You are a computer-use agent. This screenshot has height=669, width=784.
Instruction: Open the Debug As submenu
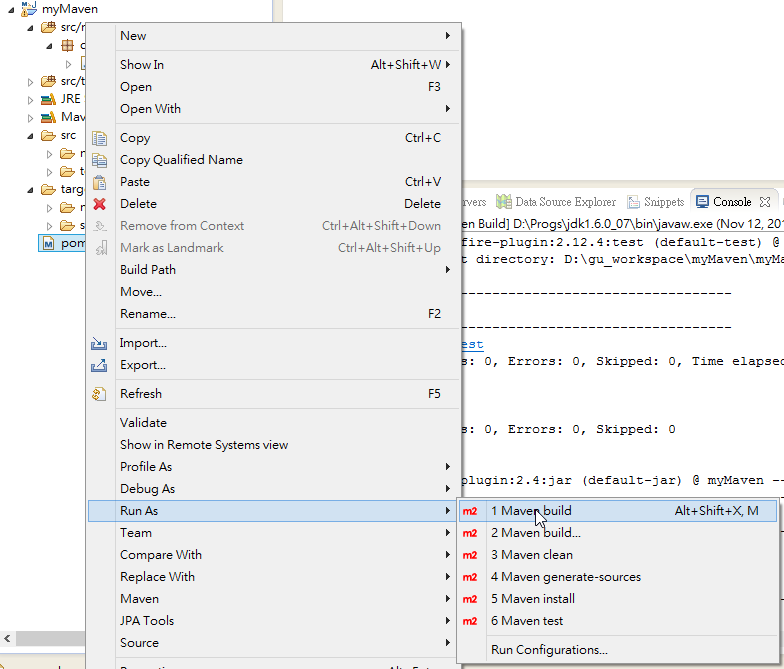274,489
